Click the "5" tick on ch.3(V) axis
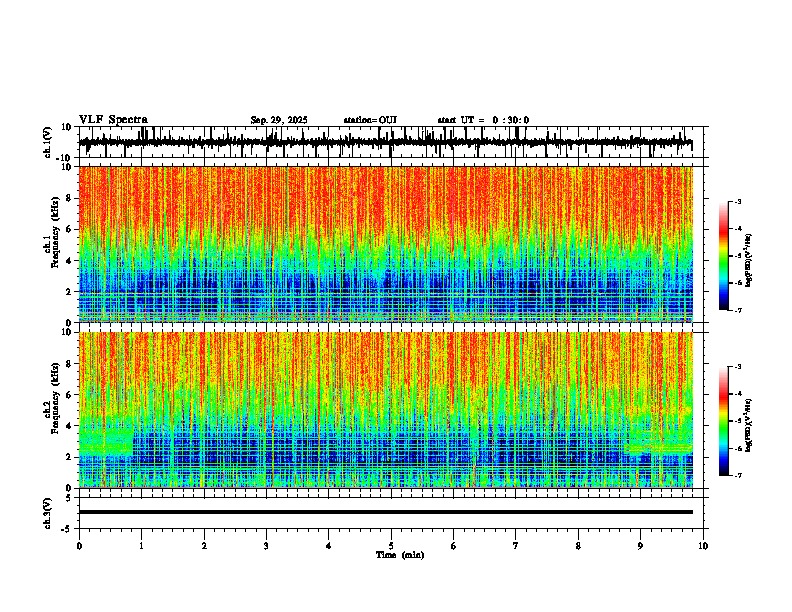 coord(69,498)
